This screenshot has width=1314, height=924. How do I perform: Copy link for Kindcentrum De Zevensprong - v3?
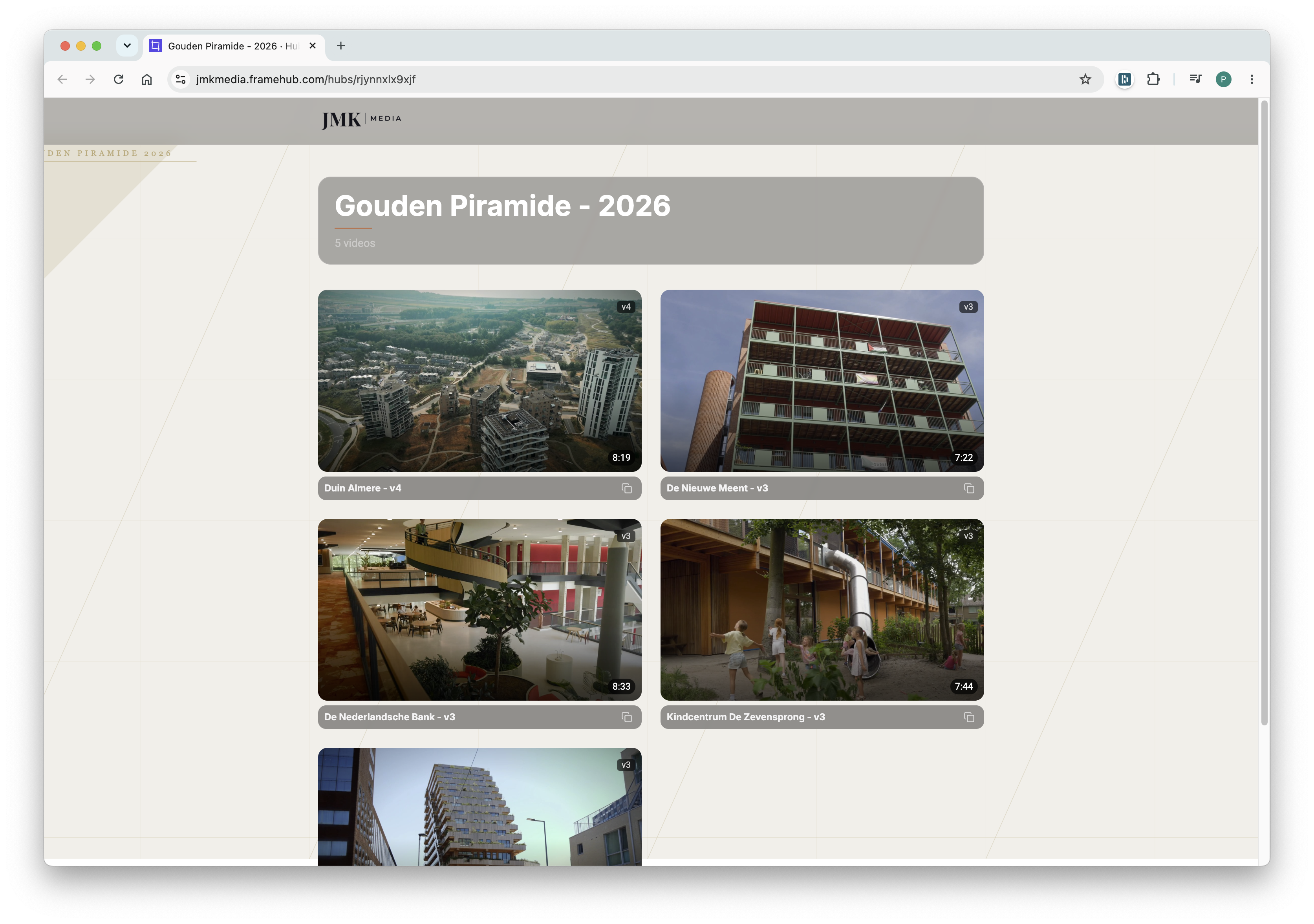[969, 717]
